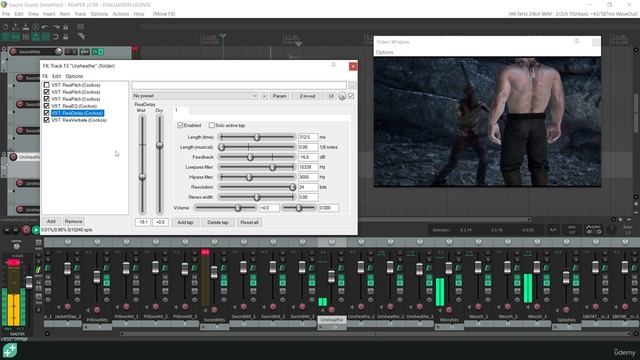This screenshot has height=360, width=640.
Task: Click record arm on Swordhits track panel
Action: pyautogui.click(x=13, y=51)
